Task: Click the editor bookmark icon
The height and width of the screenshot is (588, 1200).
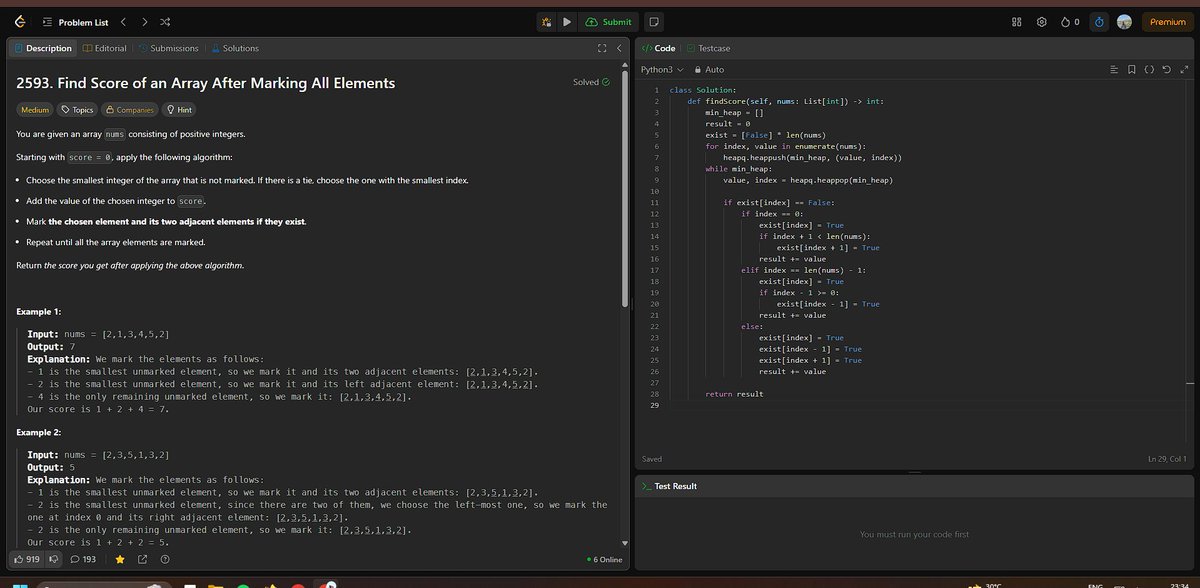Action: [1131, 70]
